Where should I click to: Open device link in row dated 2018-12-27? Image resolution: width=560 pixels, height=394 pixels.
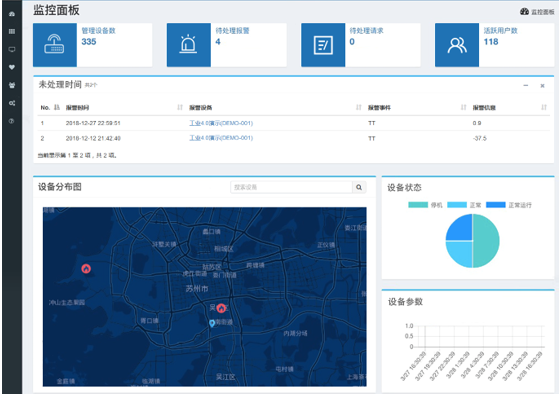tap(221, 123)
